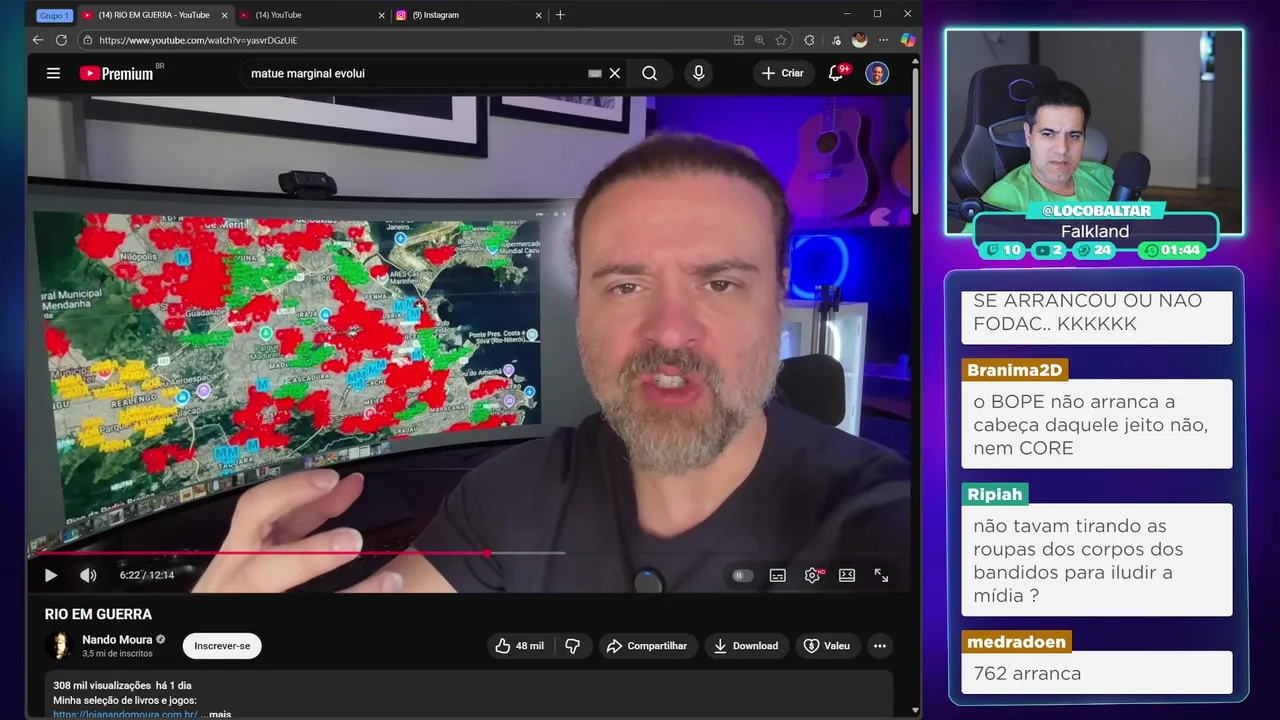This screenshot has height=720, width=1280.
Task: Open browser profile avatar
Action: tap(859, 40)
